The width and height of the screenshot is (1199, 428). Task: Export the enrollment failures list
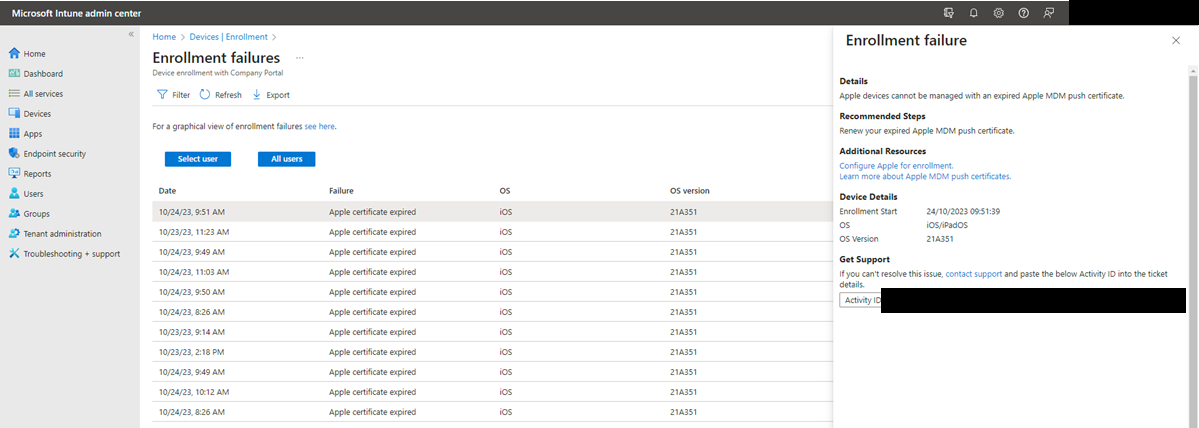[271, 95]
